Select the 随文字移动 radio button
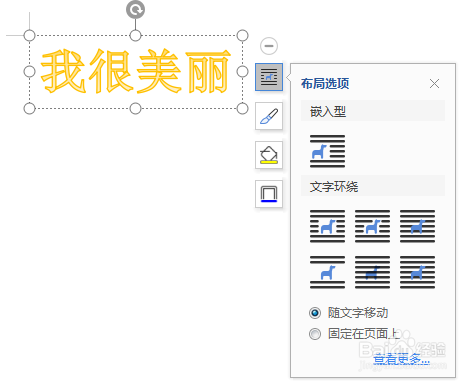Screen dimensions: 476x383 (315, 313)
